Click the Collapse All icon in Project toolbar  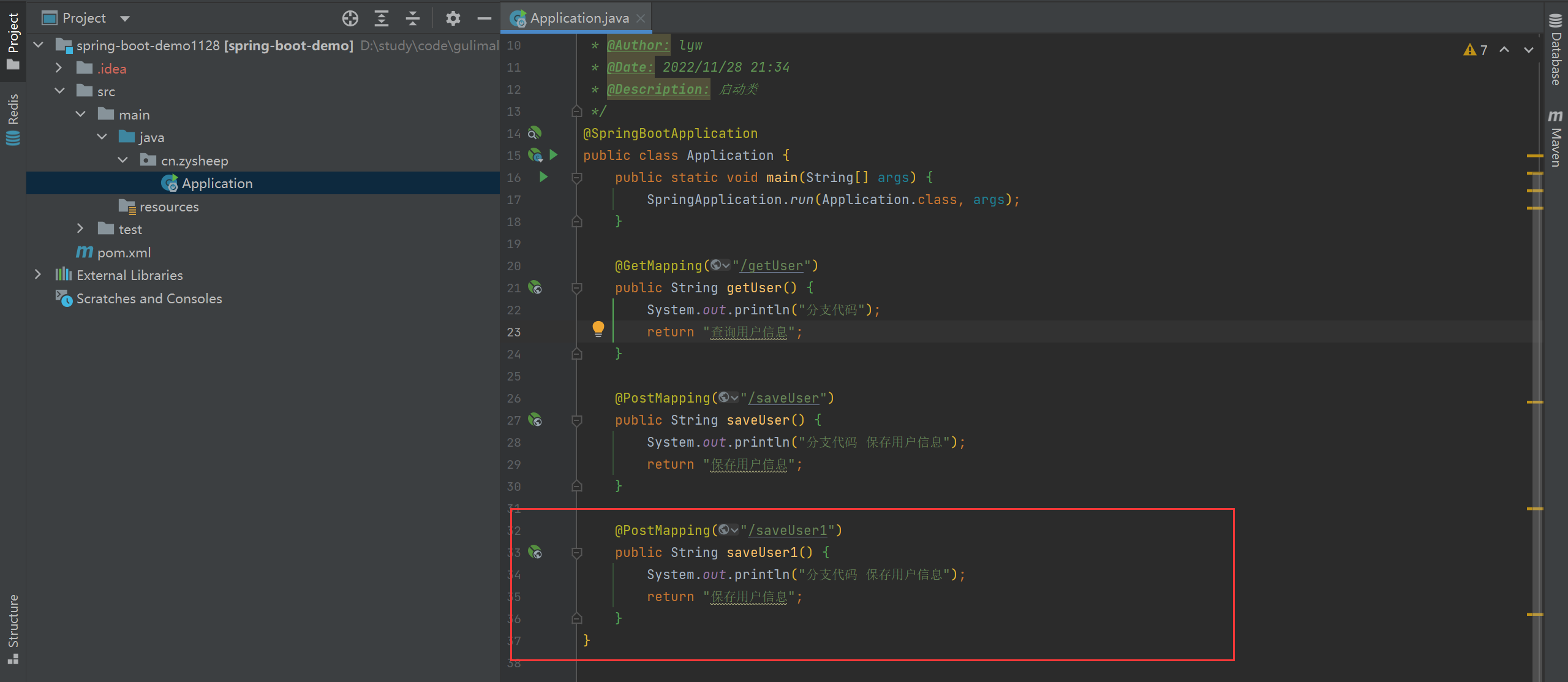click(x=413, y=18)
